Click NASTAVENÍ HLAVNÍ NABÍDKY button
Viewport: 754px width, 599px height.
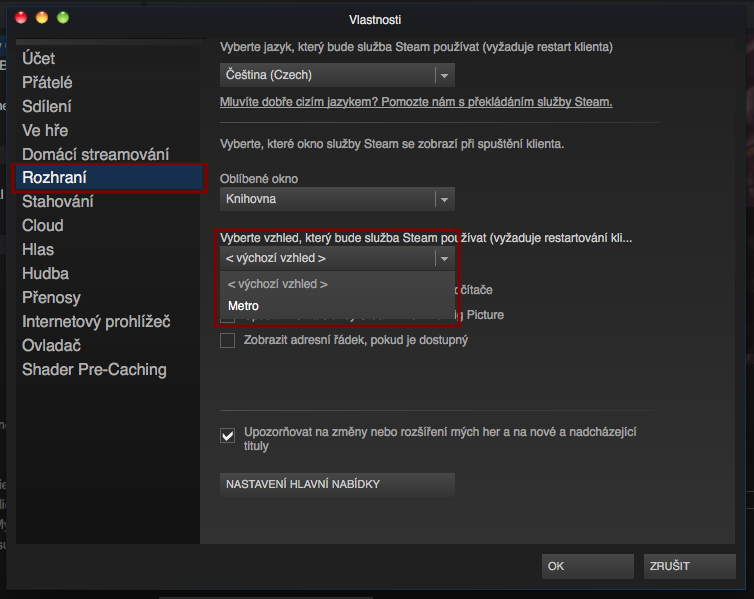click(337, 485)
